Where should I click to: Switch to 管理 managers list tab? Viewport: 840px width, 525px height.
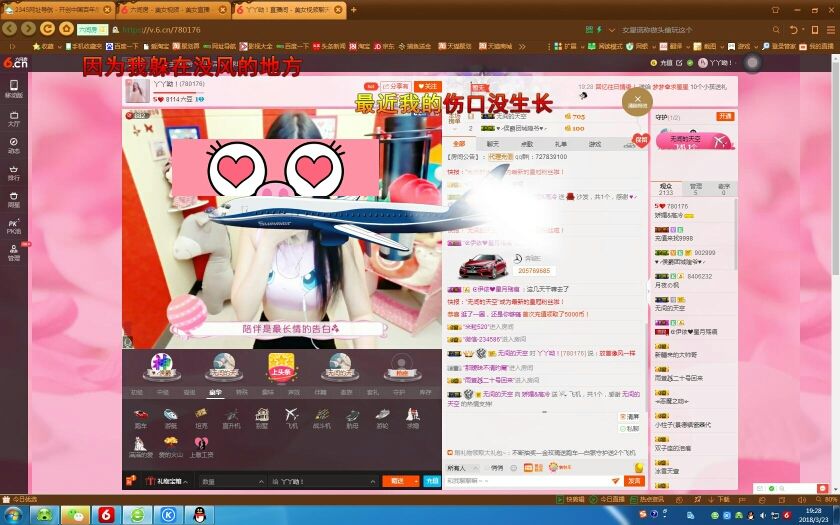tap(695, 189)
